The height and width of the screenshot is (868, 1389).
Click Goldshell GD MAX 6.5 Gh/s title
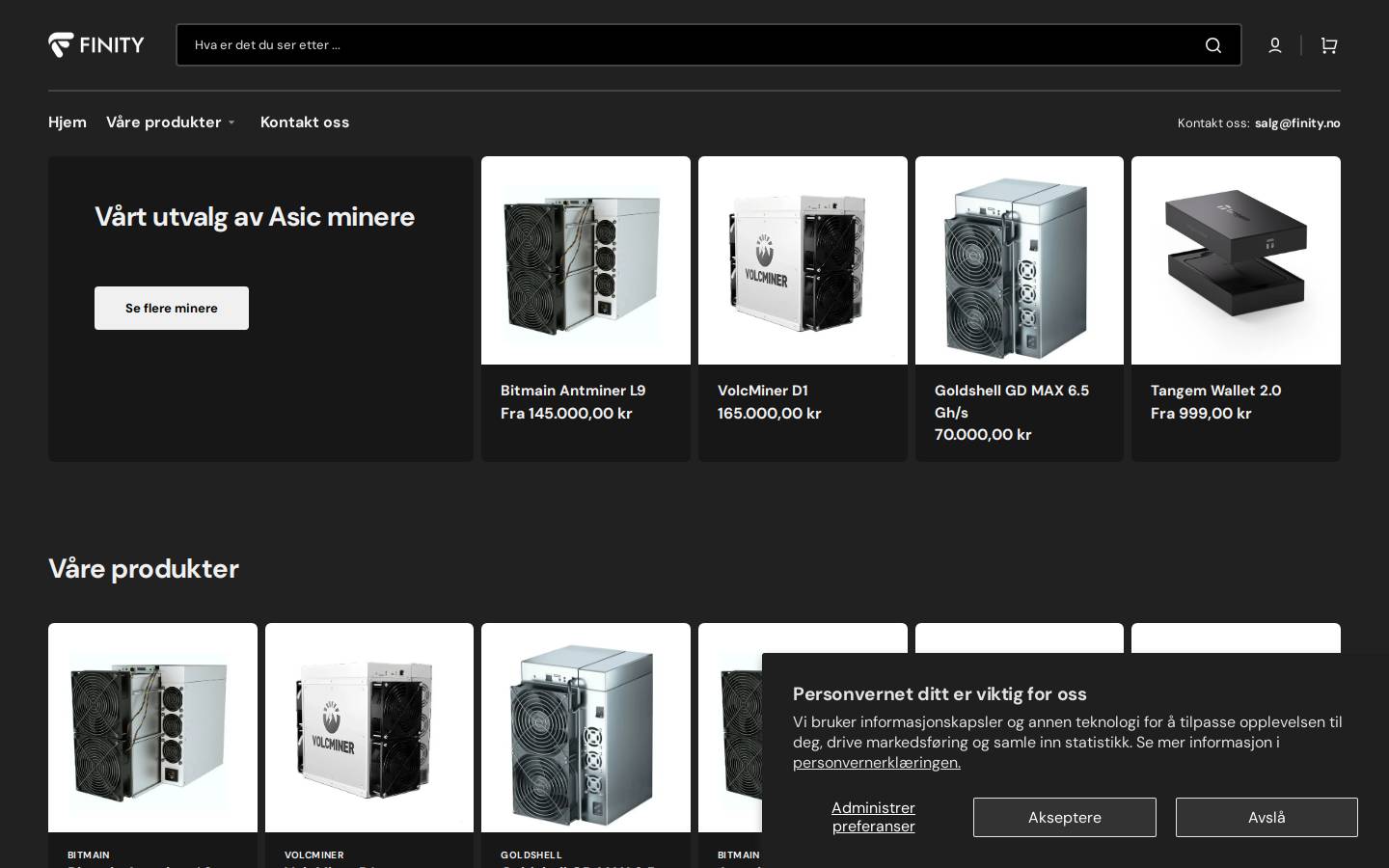(1012, 401)
